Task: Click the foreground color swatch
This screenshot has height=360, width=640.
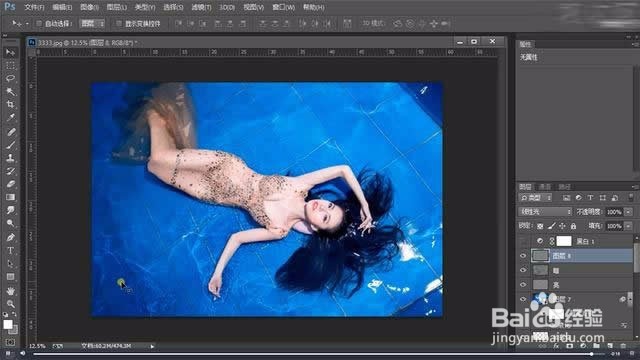Action: [x=8, y=324]
